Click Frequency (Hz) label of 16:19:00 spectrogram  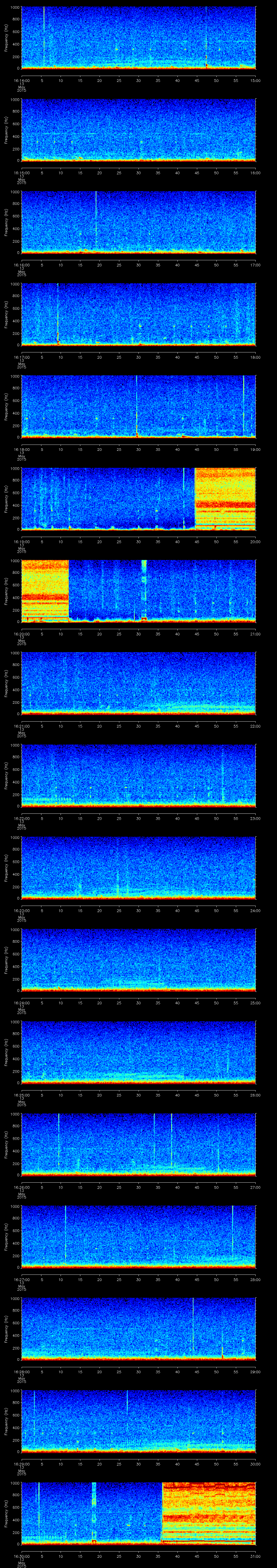click(x=6, y=499)
